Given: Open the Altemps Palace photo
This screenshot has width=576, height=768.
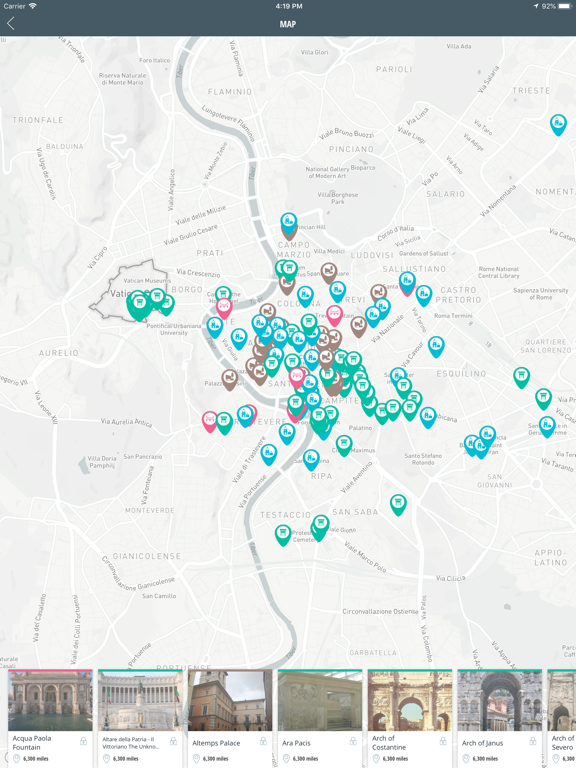Looking at the screenshot, I should (230, 701).
